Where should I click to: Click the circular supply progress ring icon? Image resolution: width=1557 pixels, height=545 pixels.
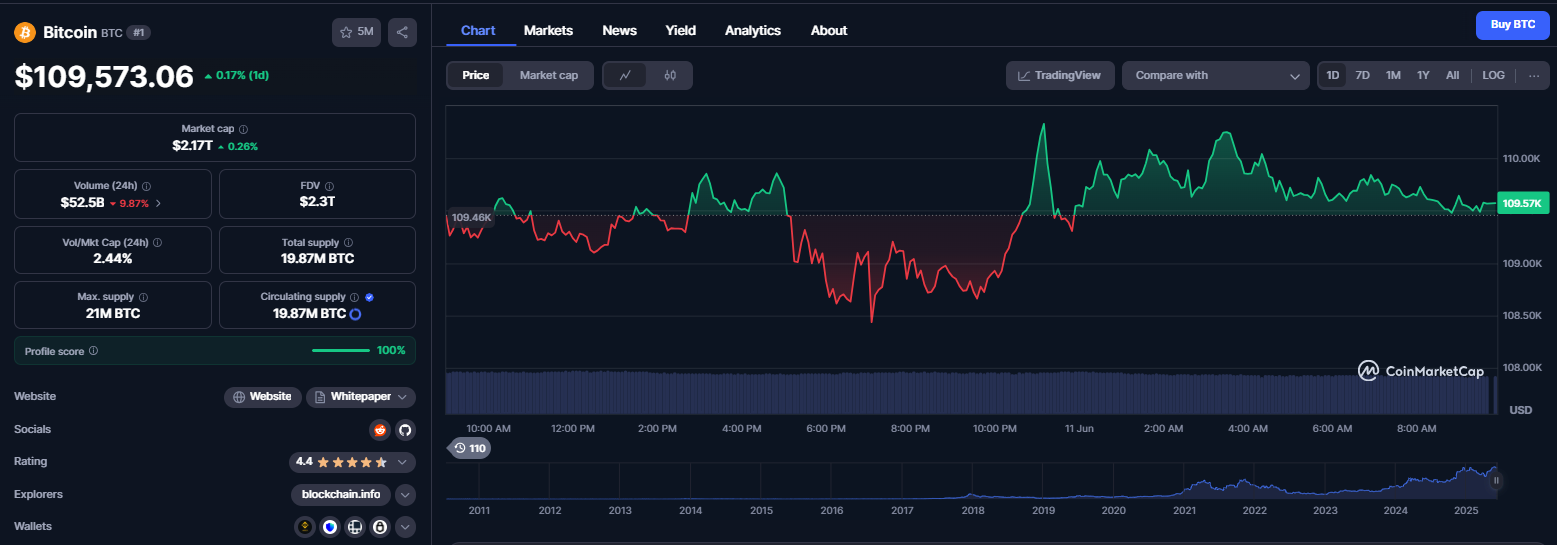(355, 314)
